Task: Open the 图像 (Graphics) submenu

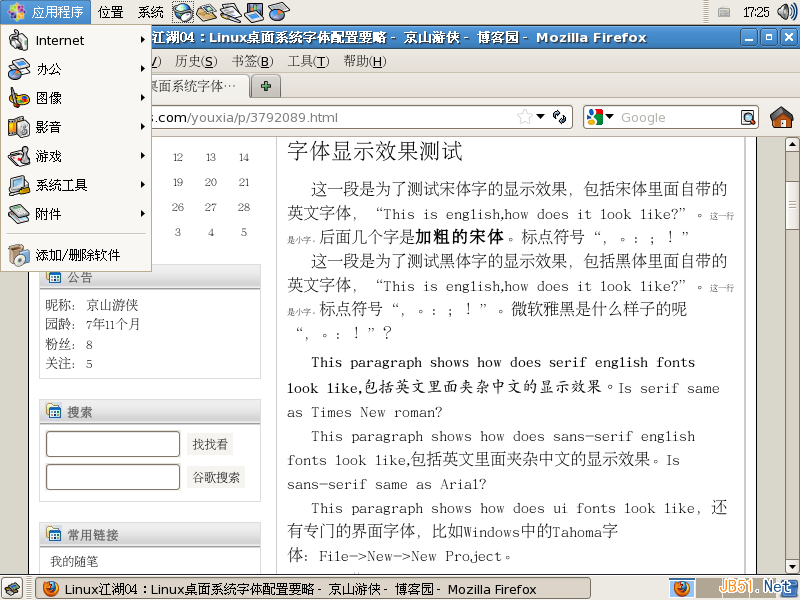Action: [x=77, y=97]
